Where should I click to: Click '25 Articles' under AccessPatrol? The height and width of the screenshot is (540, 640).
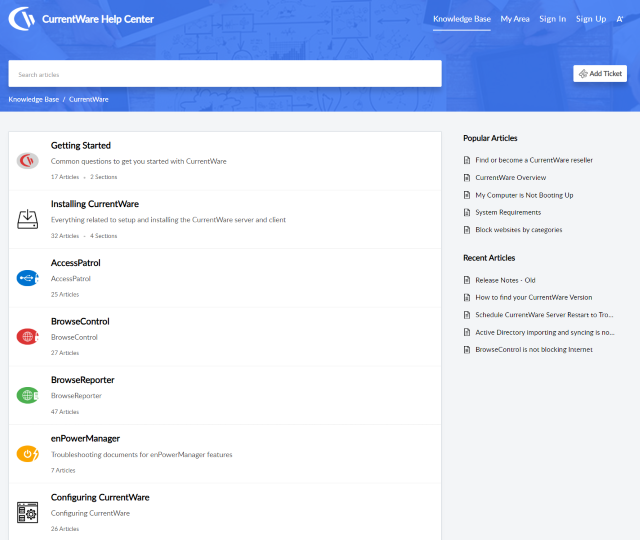pos(65,294)
